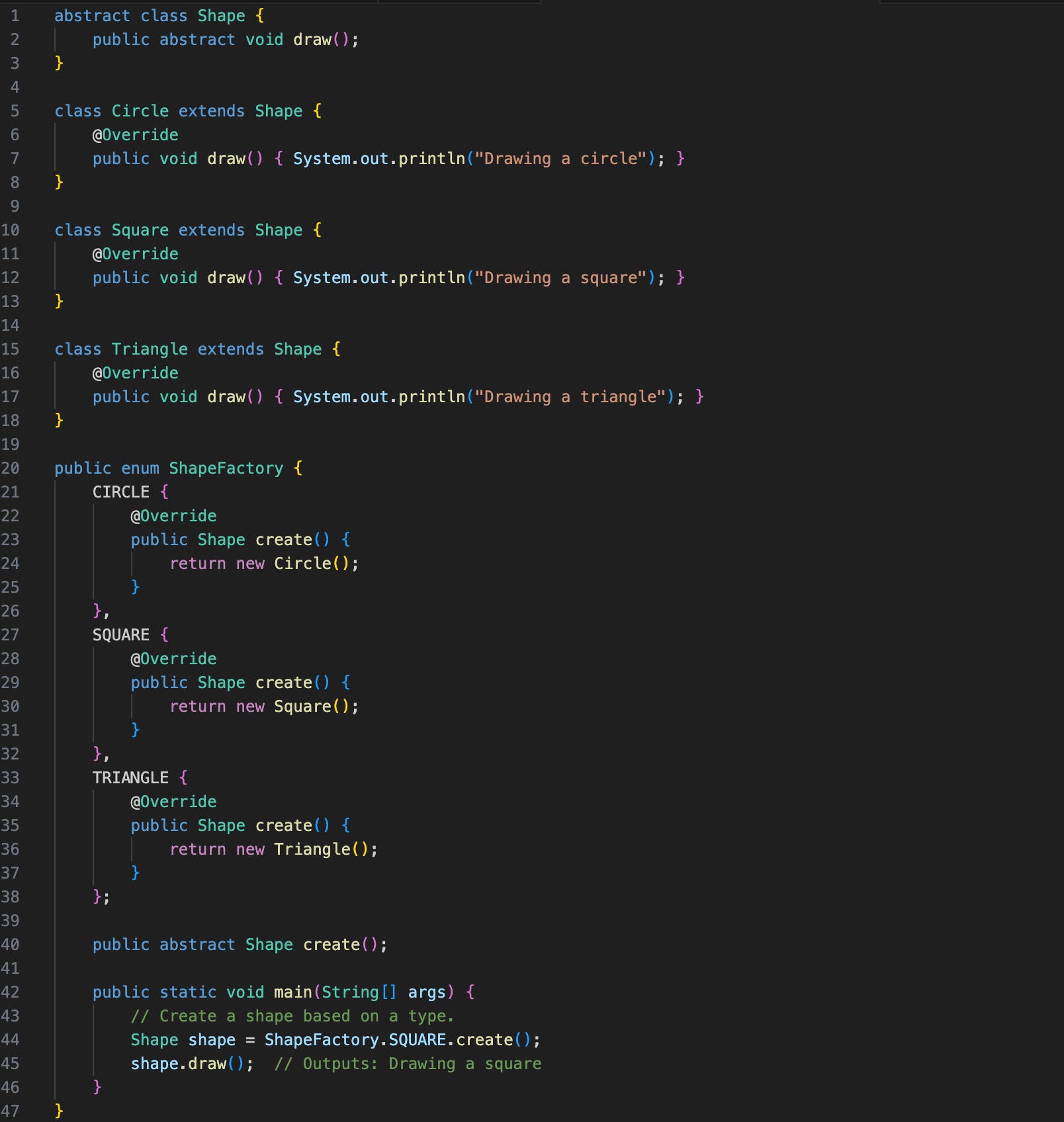This screenshot has height=1122, width=1064.
Task: Click the TRIANGLE enum constant
Action: point(130,778)
